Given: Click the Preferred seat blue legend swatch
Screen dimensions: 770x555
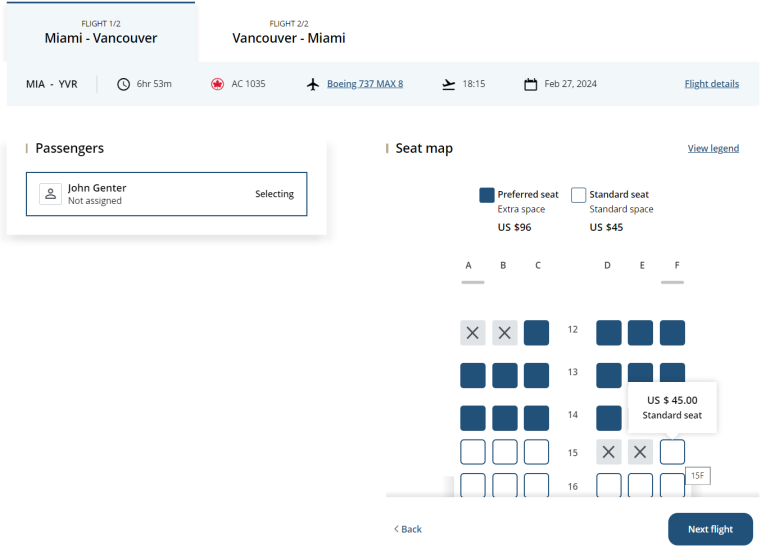Looking at the screenshot, I should (487, 195).
